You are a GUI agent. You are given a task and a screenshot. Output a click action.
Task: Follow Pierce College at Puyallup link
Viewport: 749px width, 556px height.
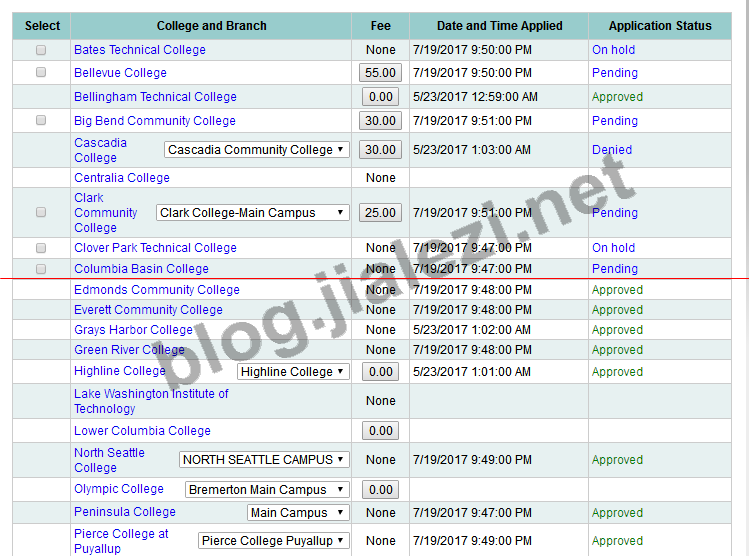click(x=121, y=541)
